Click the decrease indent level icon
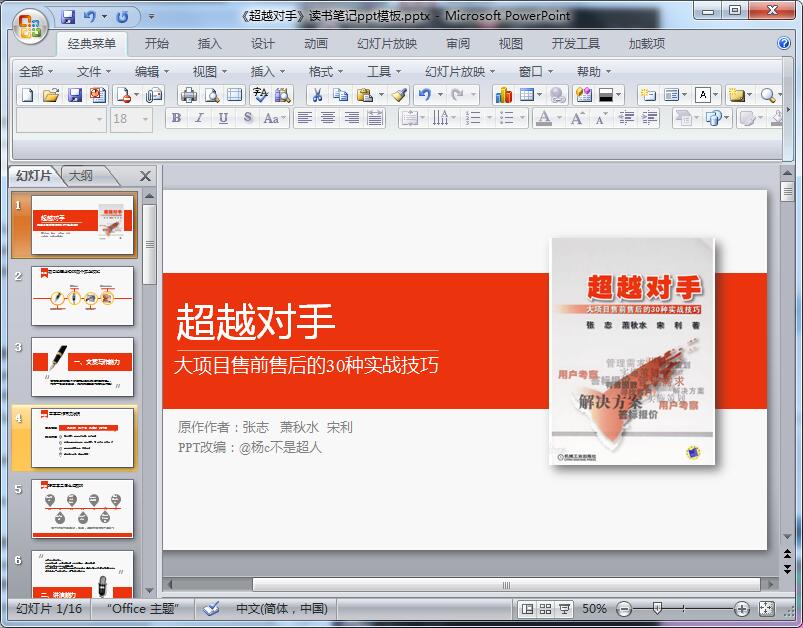Image resolution: width=803 pixels, height=628 pixels. 626,118
